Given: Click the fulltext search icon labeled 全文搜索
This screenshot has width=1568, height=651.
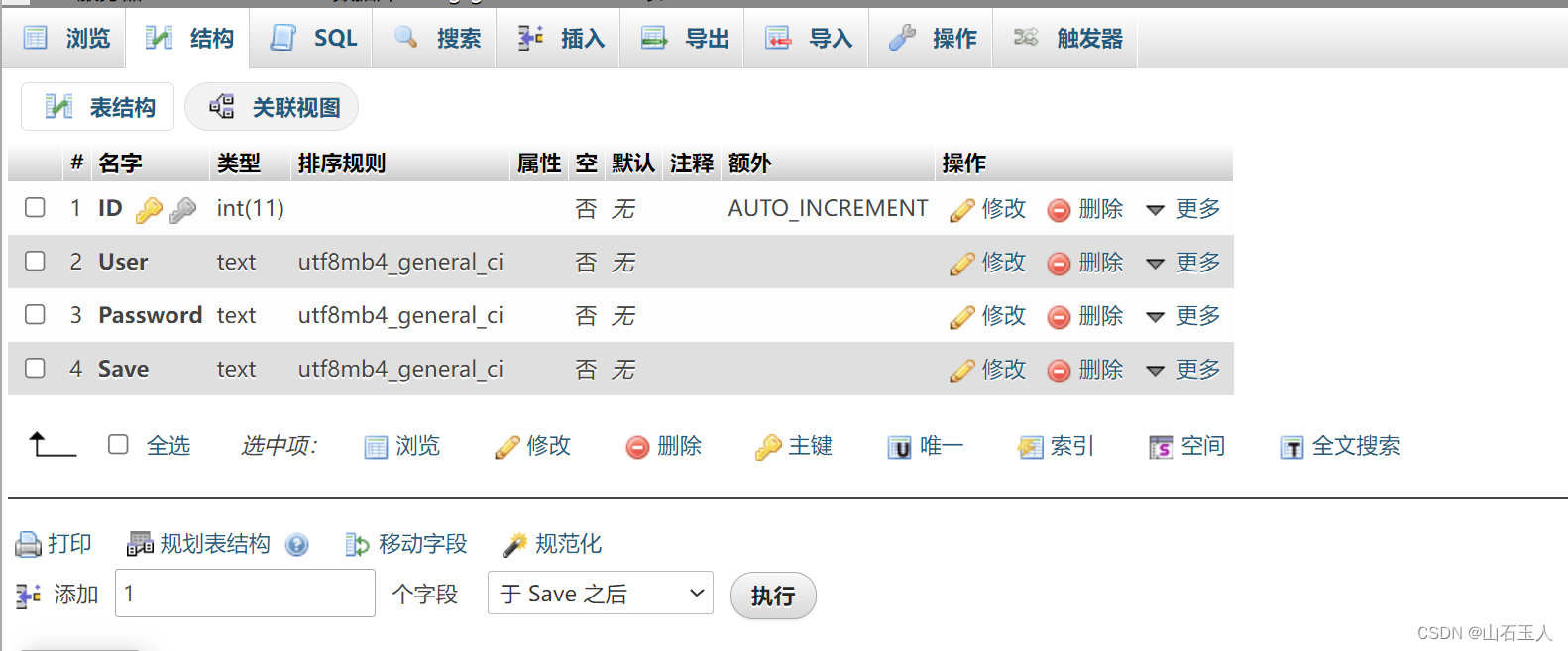Looking at the screenshot, I should pos(1290,448).
